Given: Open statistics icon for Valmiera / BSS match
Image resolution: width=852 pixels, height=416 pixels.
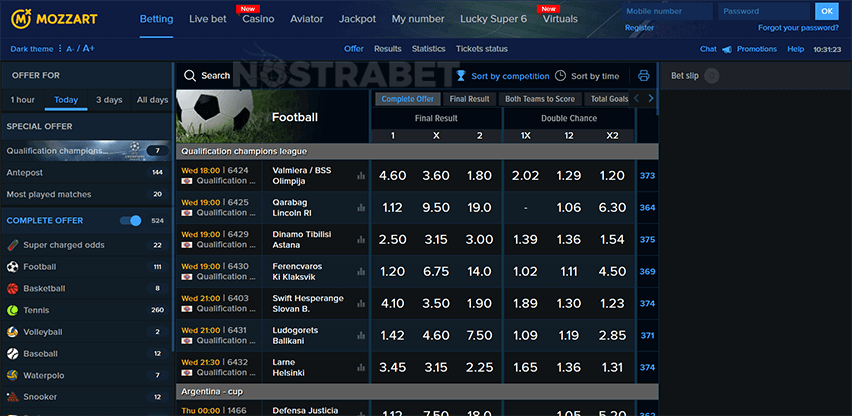Looking at the screenshot, I should (361, 175).
